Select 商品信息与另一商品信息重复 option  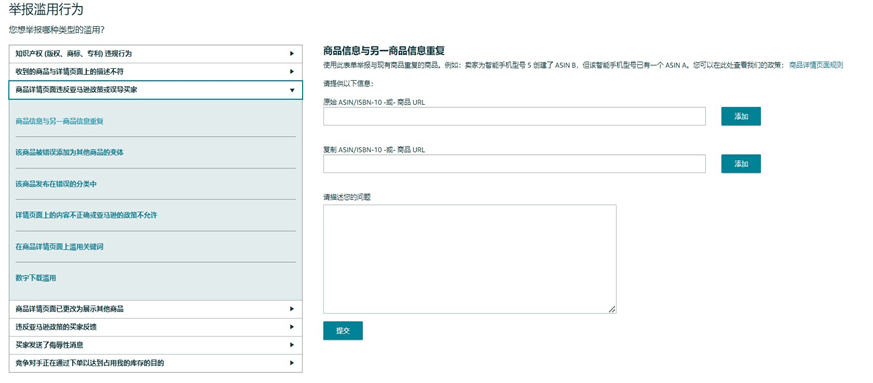60,121
